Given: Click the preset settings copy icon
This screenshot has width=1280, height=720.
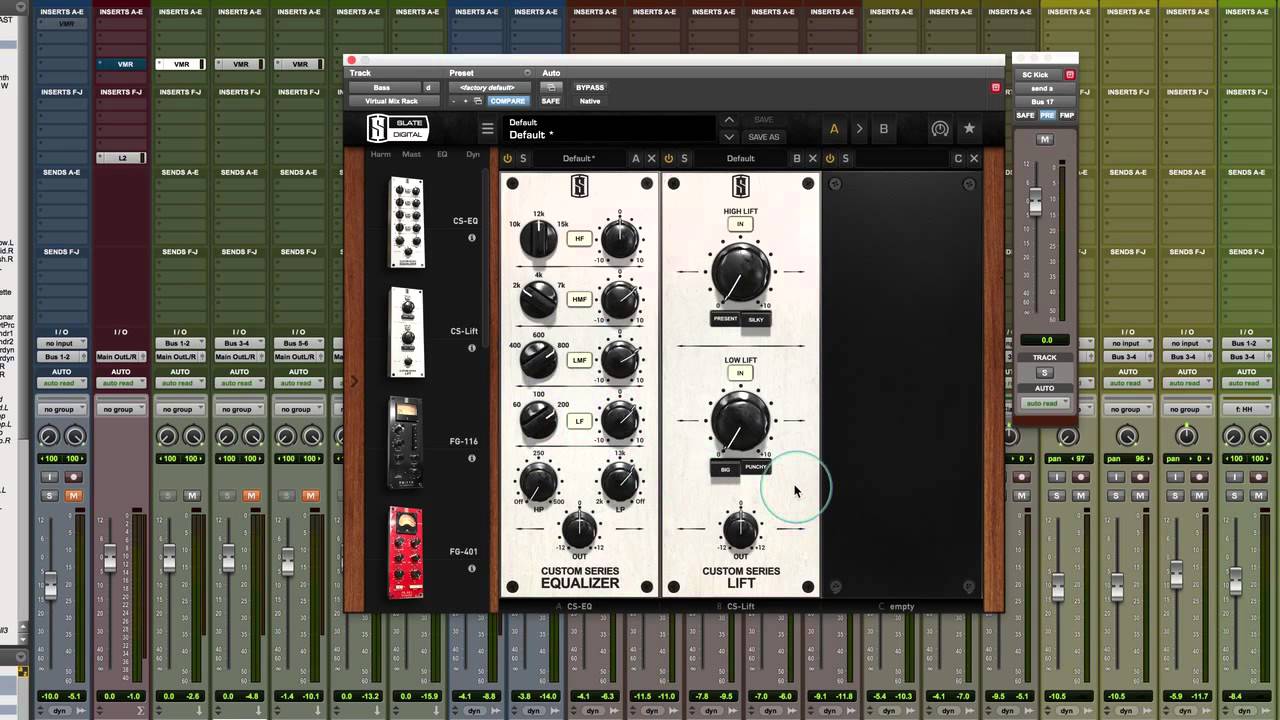Looking at the screenshot, I should pyautogui.click(x=478, y=101).
